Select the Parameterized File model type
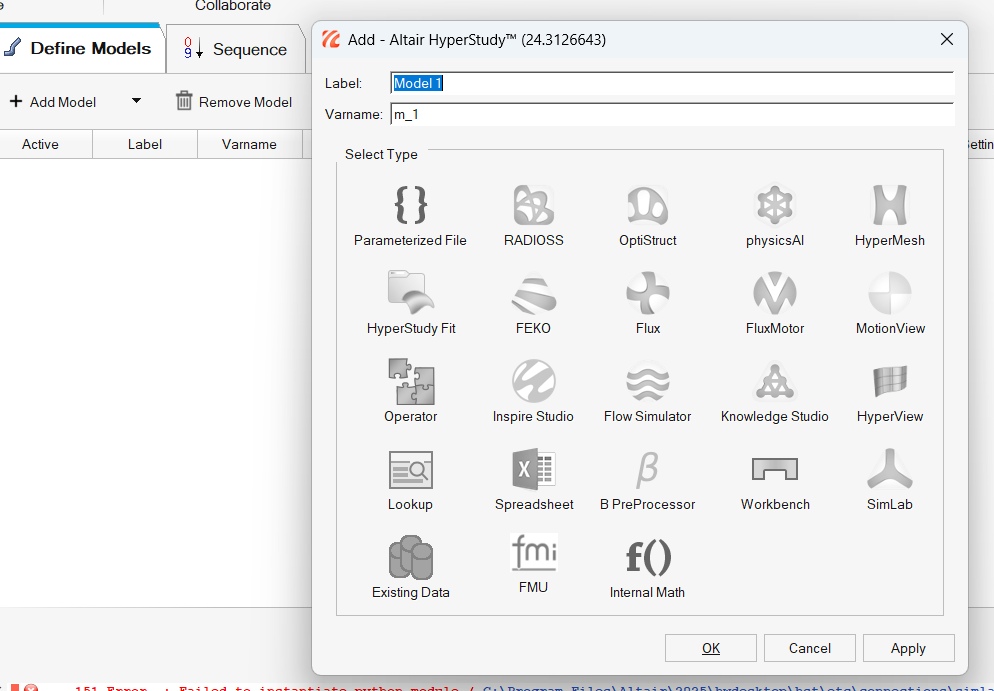The height and width of the screenshot is (691, 994). click(410, 216)
